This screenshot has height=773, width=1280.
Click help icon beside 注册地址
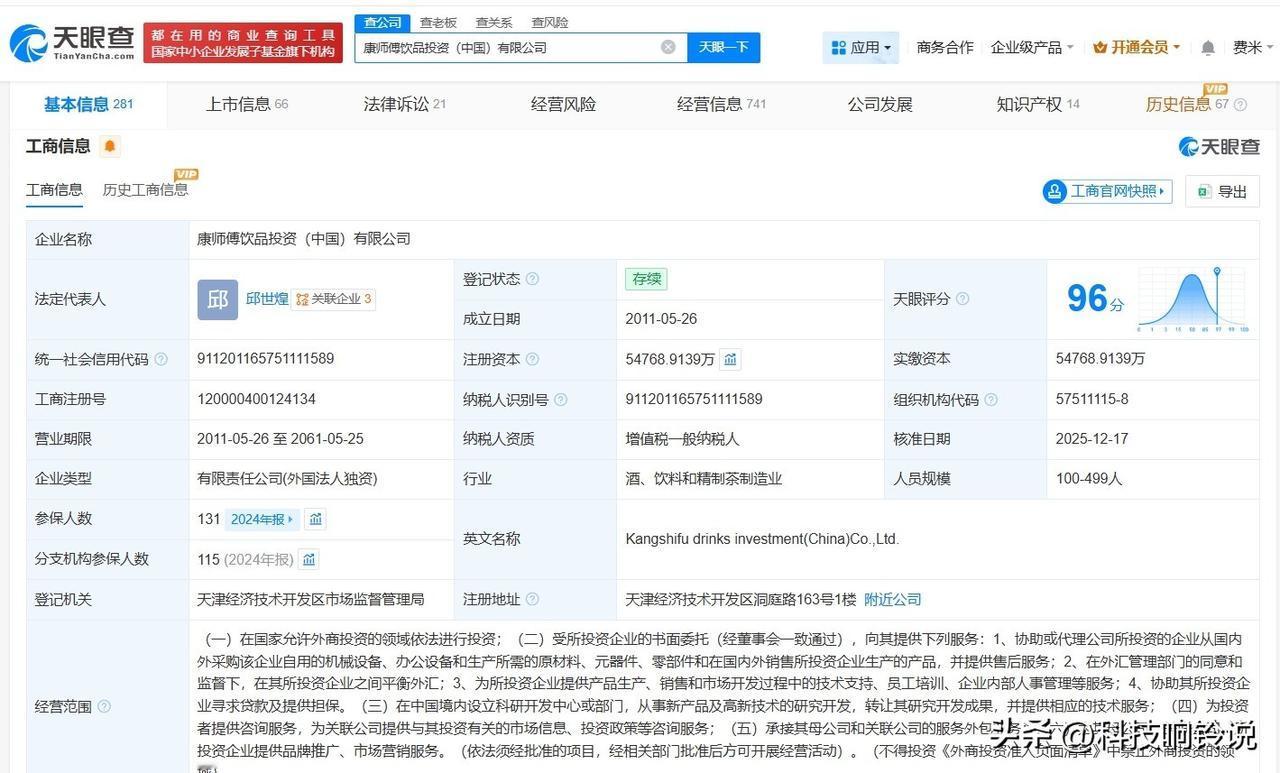(532, 599)
